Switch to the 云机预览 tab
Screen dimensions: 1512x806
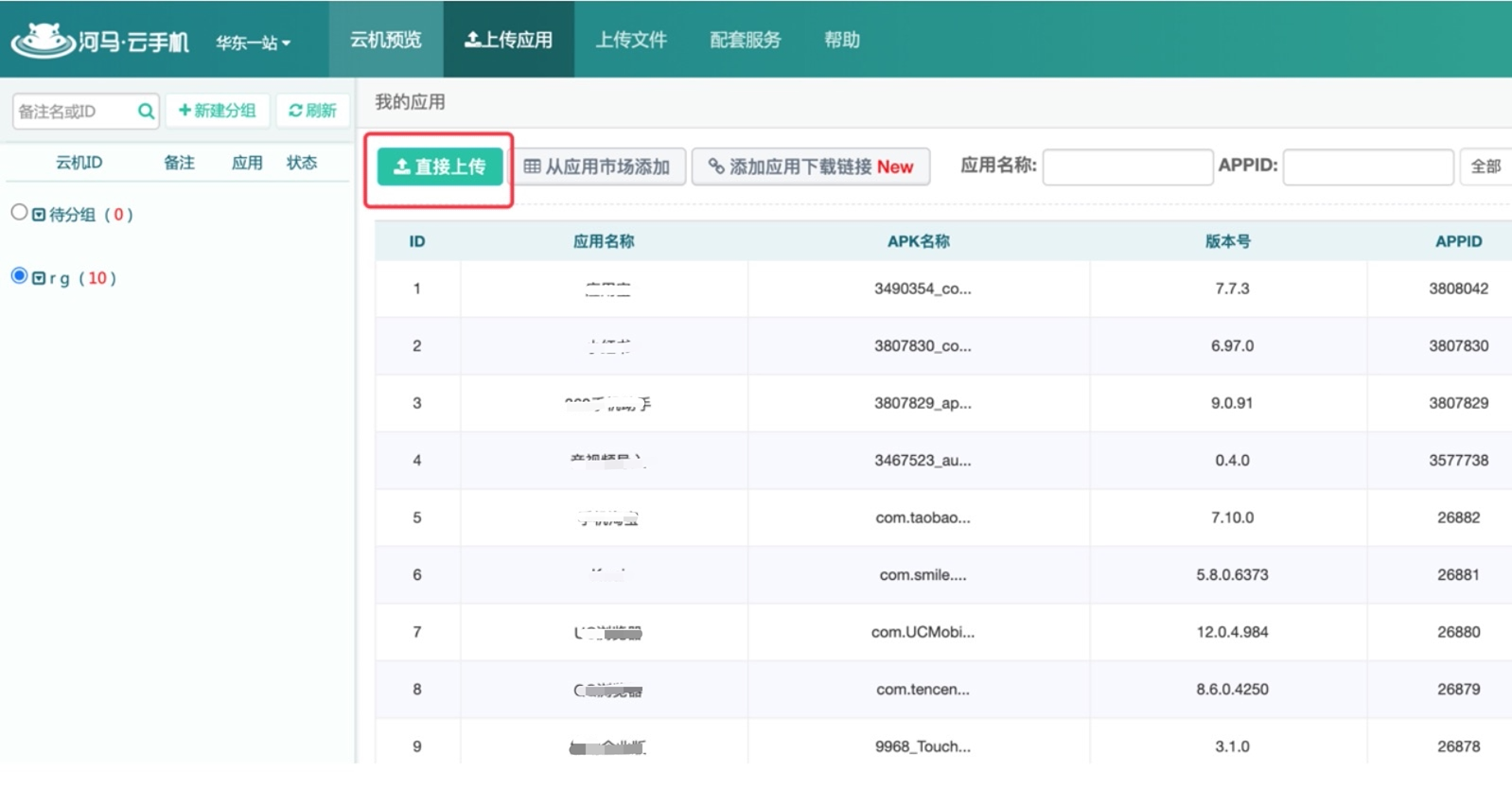(x=385, y=40)
